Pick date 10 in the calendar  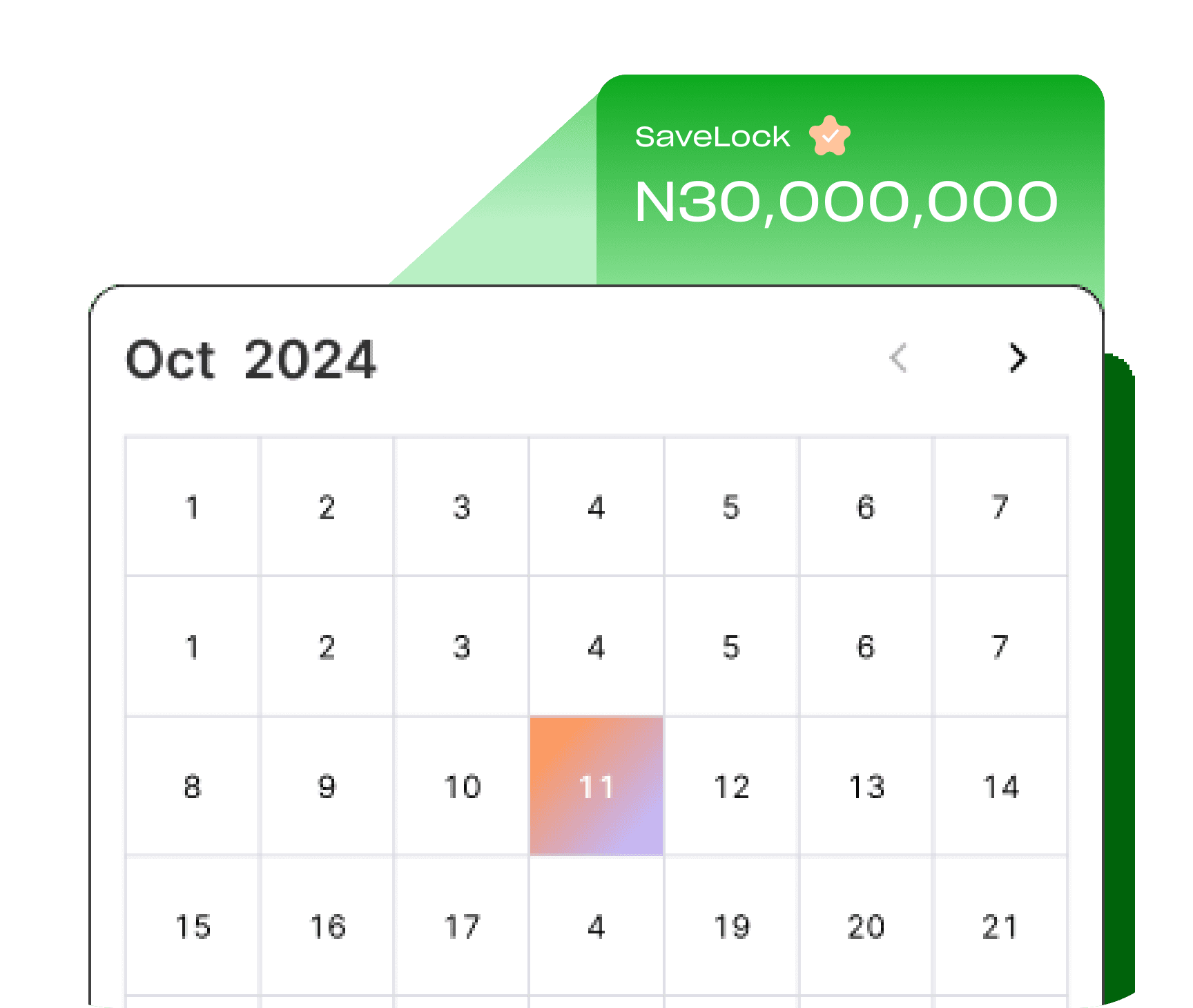(x=462, y=786)
